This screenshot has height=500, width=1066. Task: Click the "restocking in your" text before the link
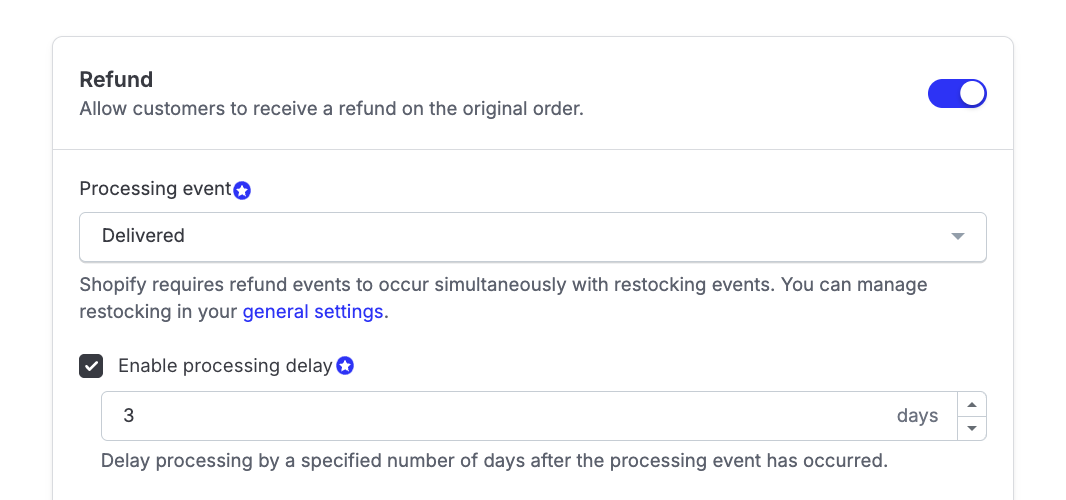(x=159, y=312)
